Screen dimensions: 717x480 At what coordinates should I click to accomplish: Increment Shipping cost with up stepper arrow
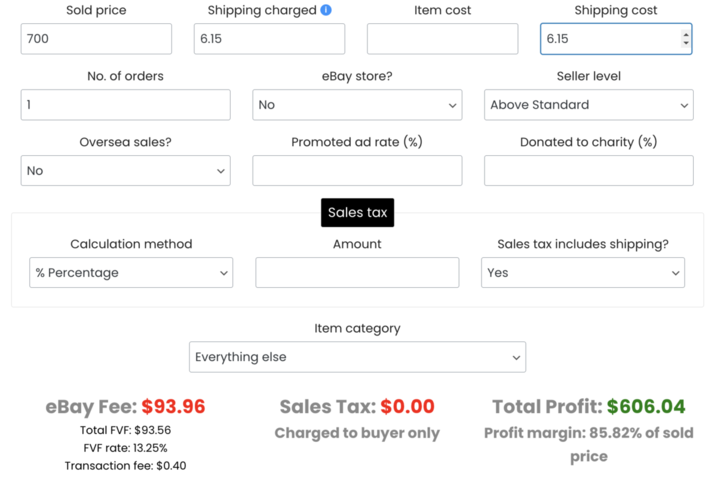685,34
